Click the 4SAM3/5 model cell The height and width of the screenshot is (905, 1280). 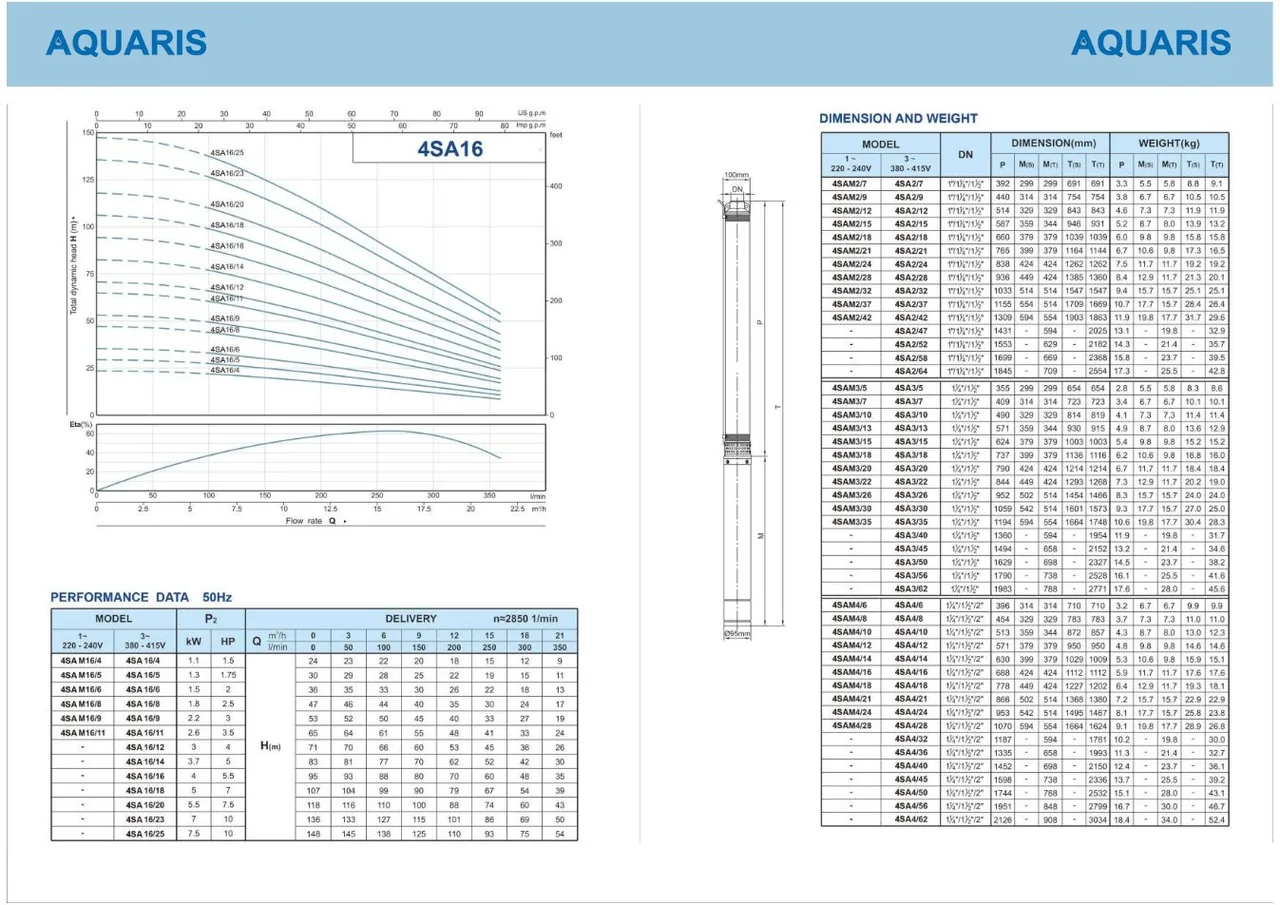[x=851, y=387]
